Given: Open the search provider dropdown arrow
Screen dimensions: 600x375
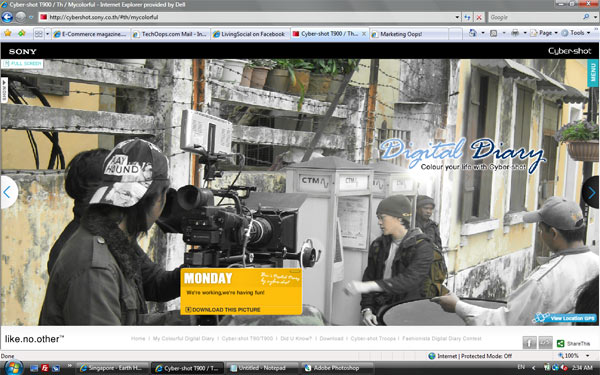Looking at the screenshot, I should (595, 17).
